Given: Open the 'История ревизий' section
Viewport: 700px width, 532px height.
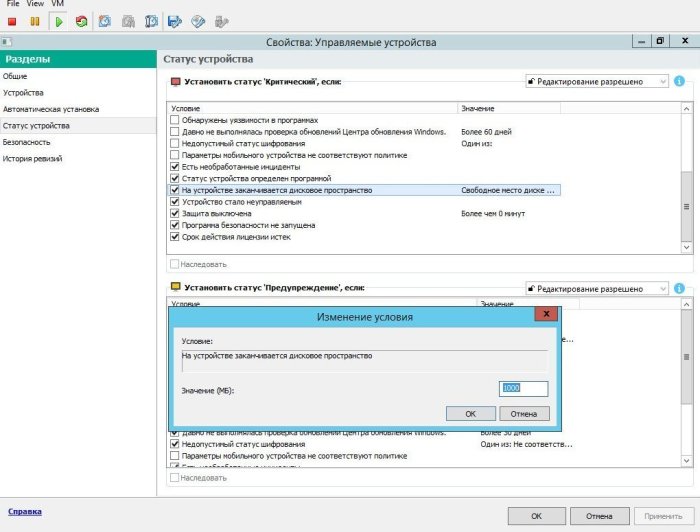Looking at the screenshot, I should pyautogui.click(x=78, y=159).
